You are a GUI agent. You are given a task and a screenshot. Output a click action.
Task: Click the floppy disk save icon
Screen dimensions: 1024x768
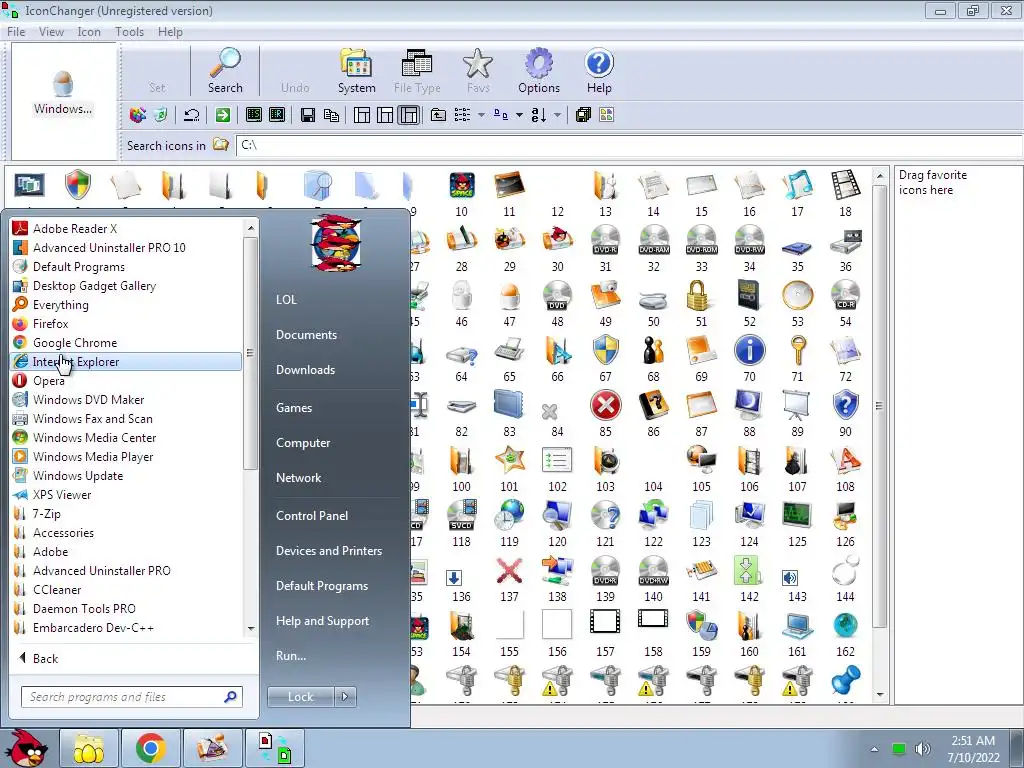(308, 115)
